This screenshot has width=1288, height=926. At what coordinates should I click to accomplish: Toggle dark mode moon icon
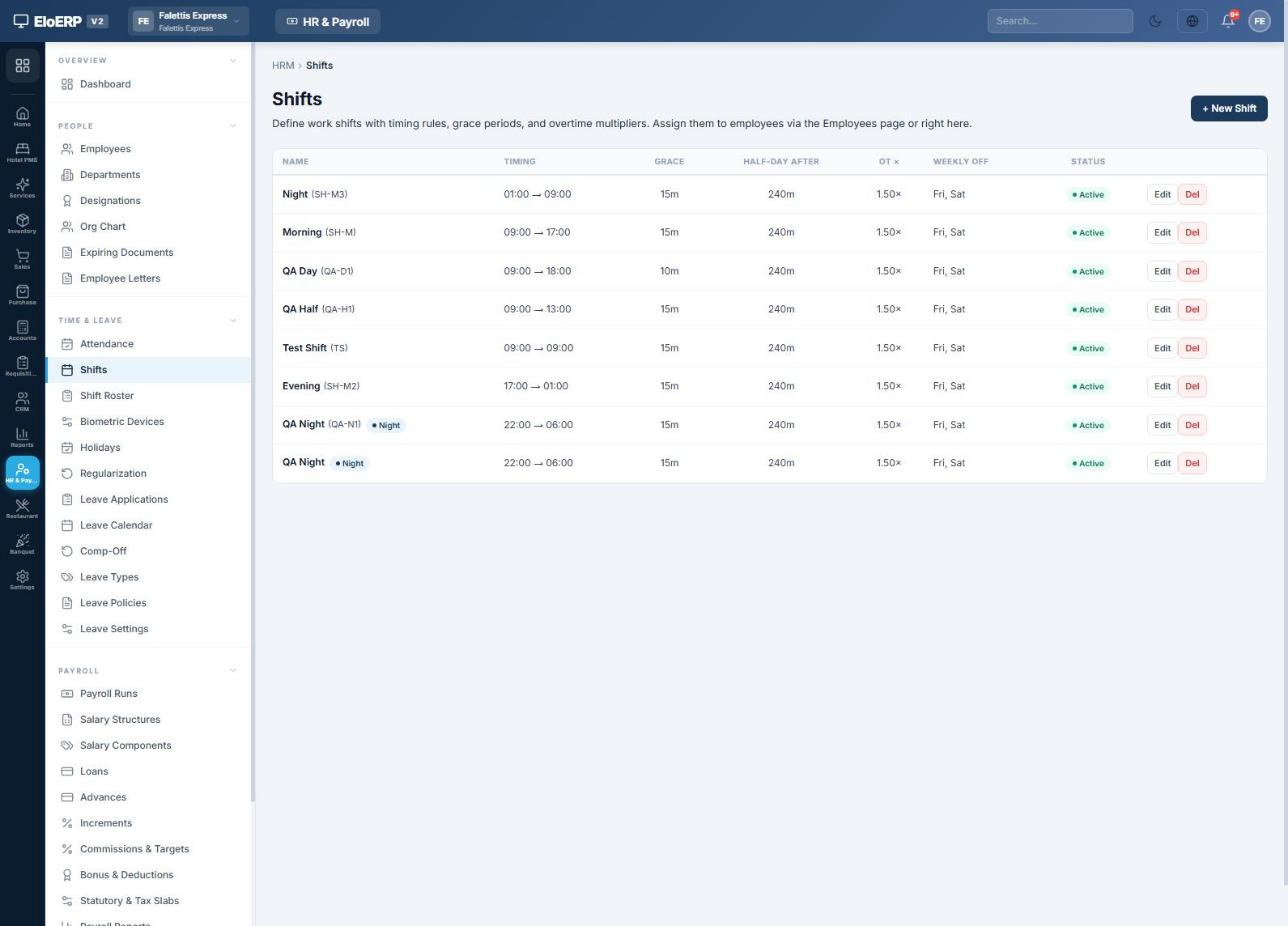1156,21
